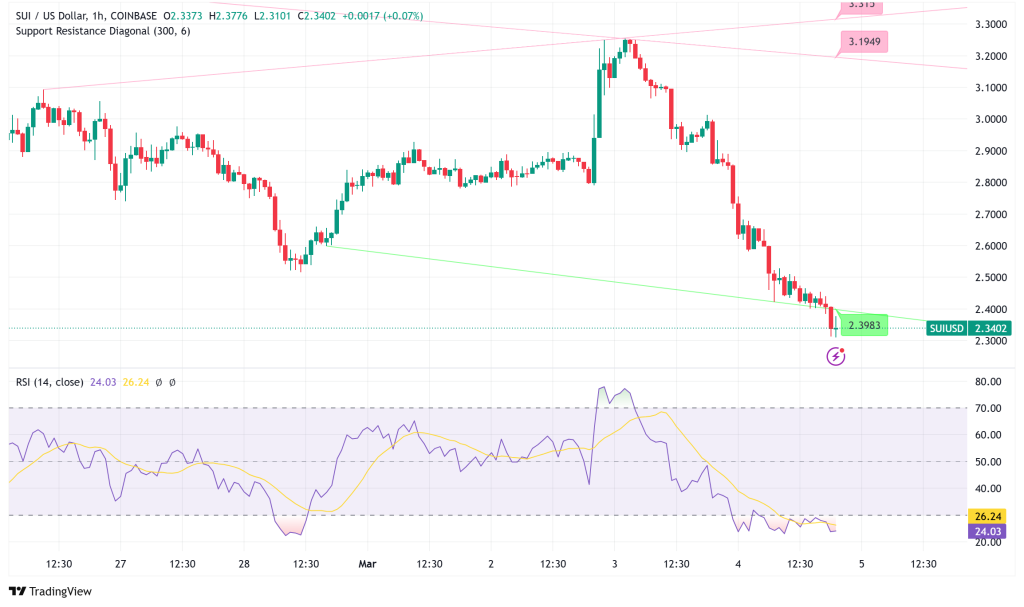Click the purple 24.03 RSI value label
Image resolution: width=1024 pixels, height=607 pixels.
988,531
